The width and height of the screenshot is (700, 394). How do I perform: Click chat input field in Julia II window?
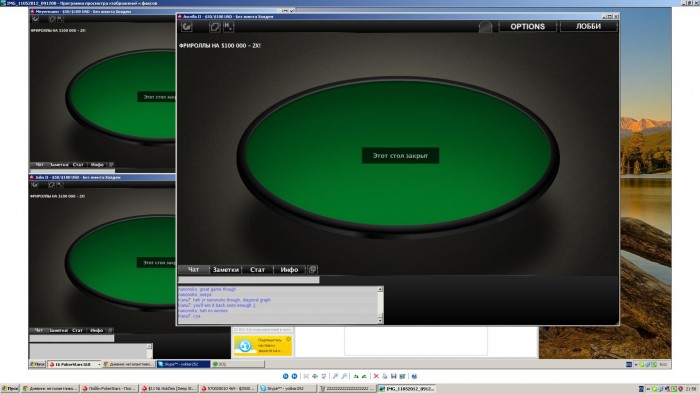[x=72, y=338]
